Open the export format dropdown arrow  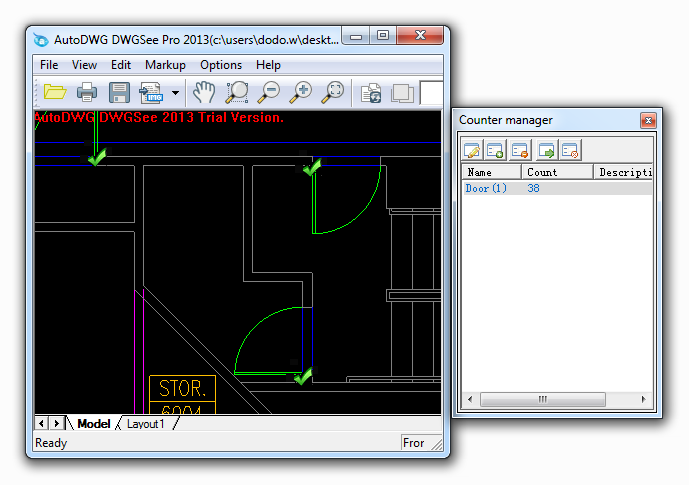(175, 93)
